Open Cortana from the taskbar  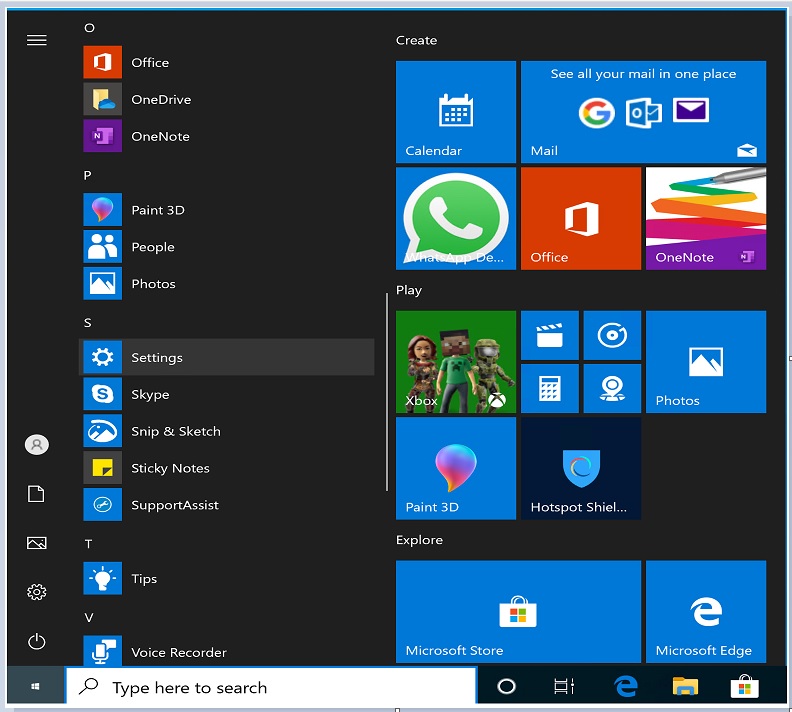(x=506, y=686)
